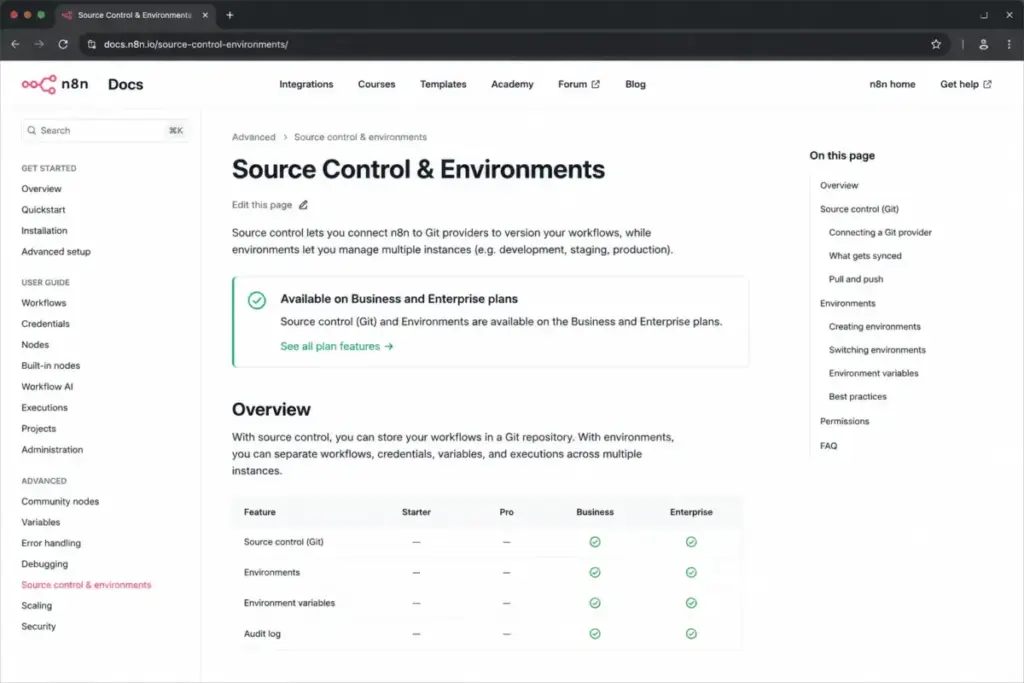This screenshot has width=1024, height=683.
Task: Click the browser forward arrow
Action: click(x=39, y=44)
